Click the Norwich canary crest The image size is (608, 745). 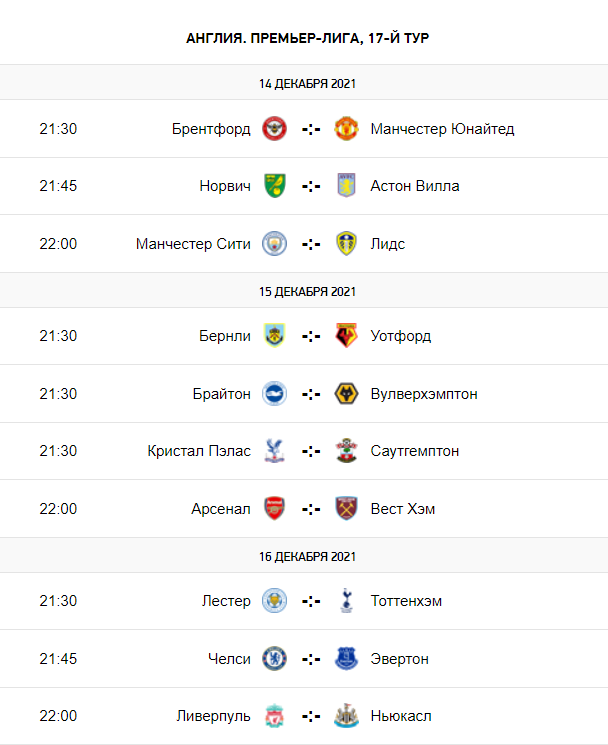click(x=274, y=186)
